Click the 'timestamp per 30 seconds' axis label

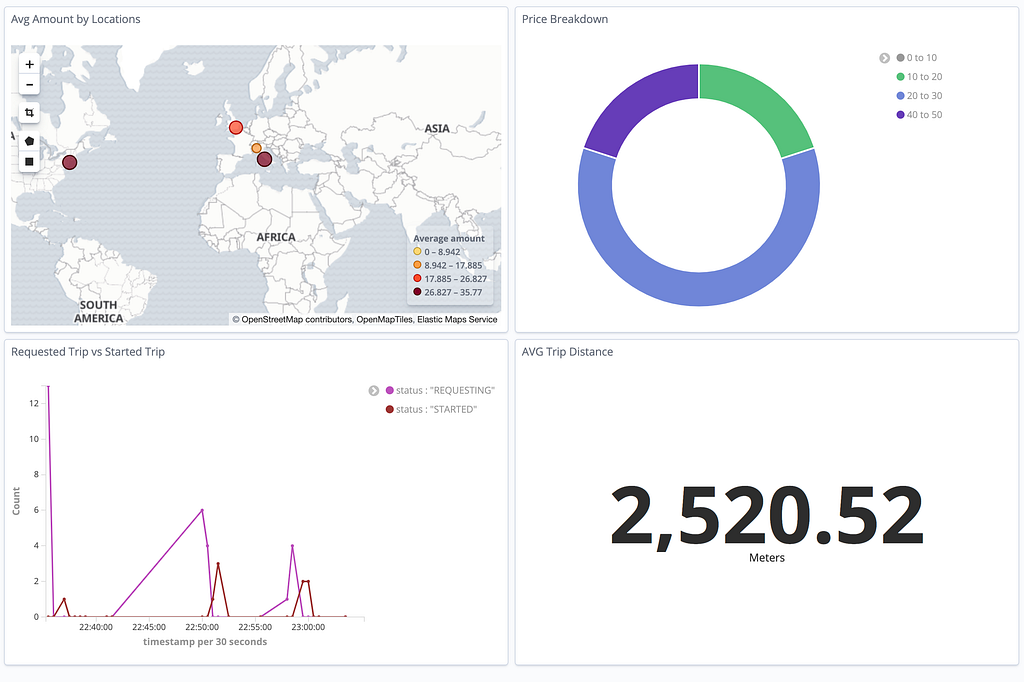coord(205,641)
